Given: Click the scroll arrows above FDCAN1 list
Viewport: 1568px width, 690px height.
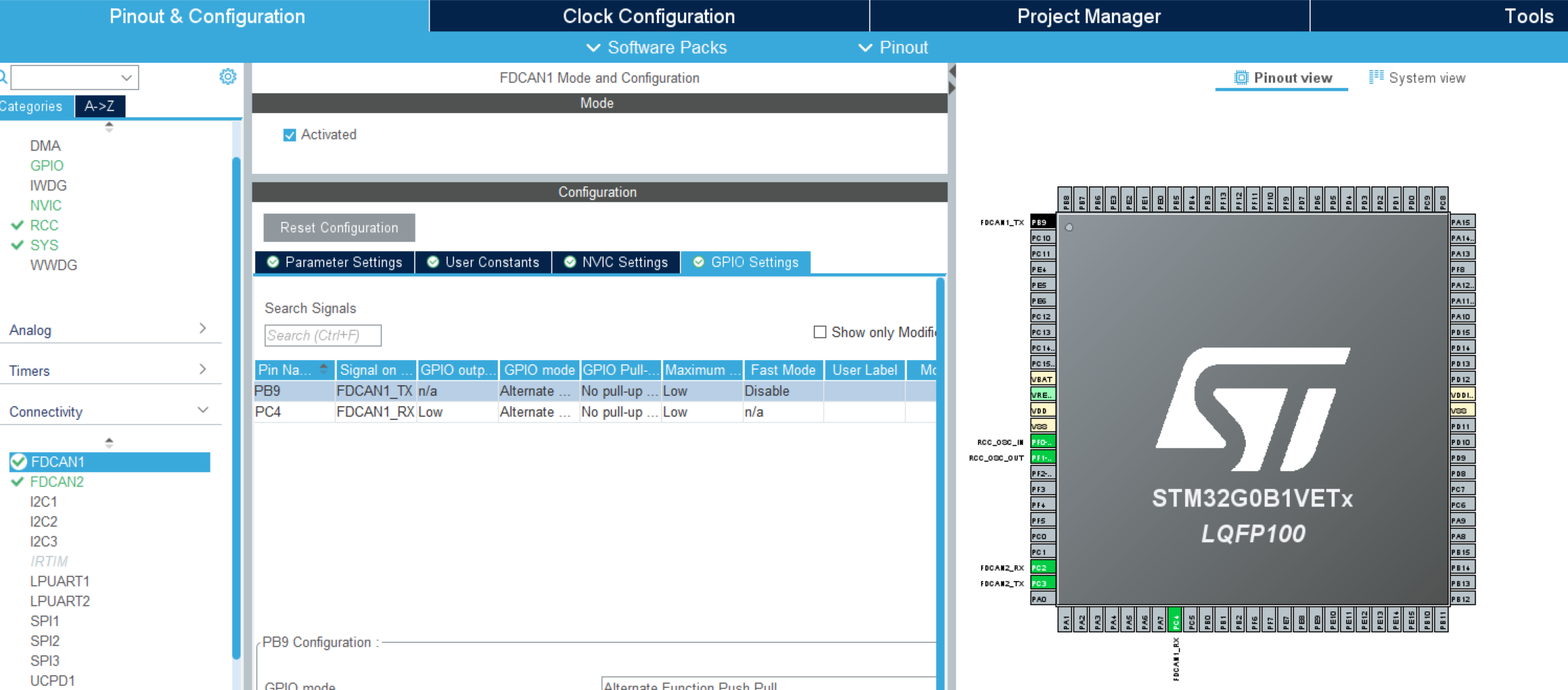Looking at the screenshot, I should (x=109, y=442).
